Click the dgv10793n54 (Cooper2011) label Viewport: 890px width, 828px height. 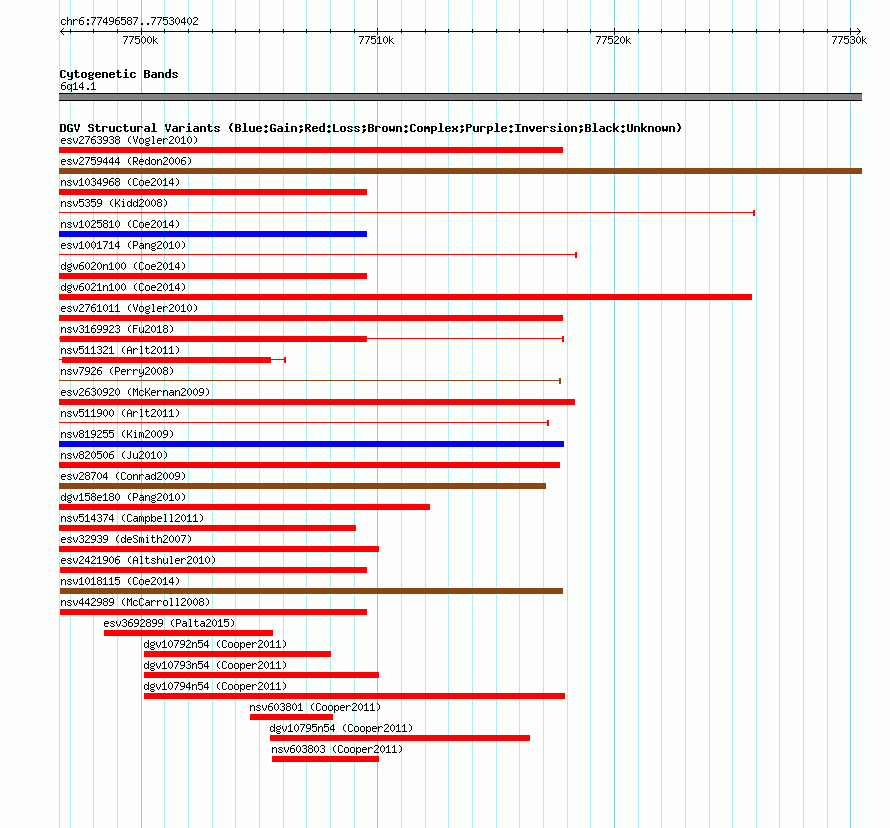pos(215,665)
